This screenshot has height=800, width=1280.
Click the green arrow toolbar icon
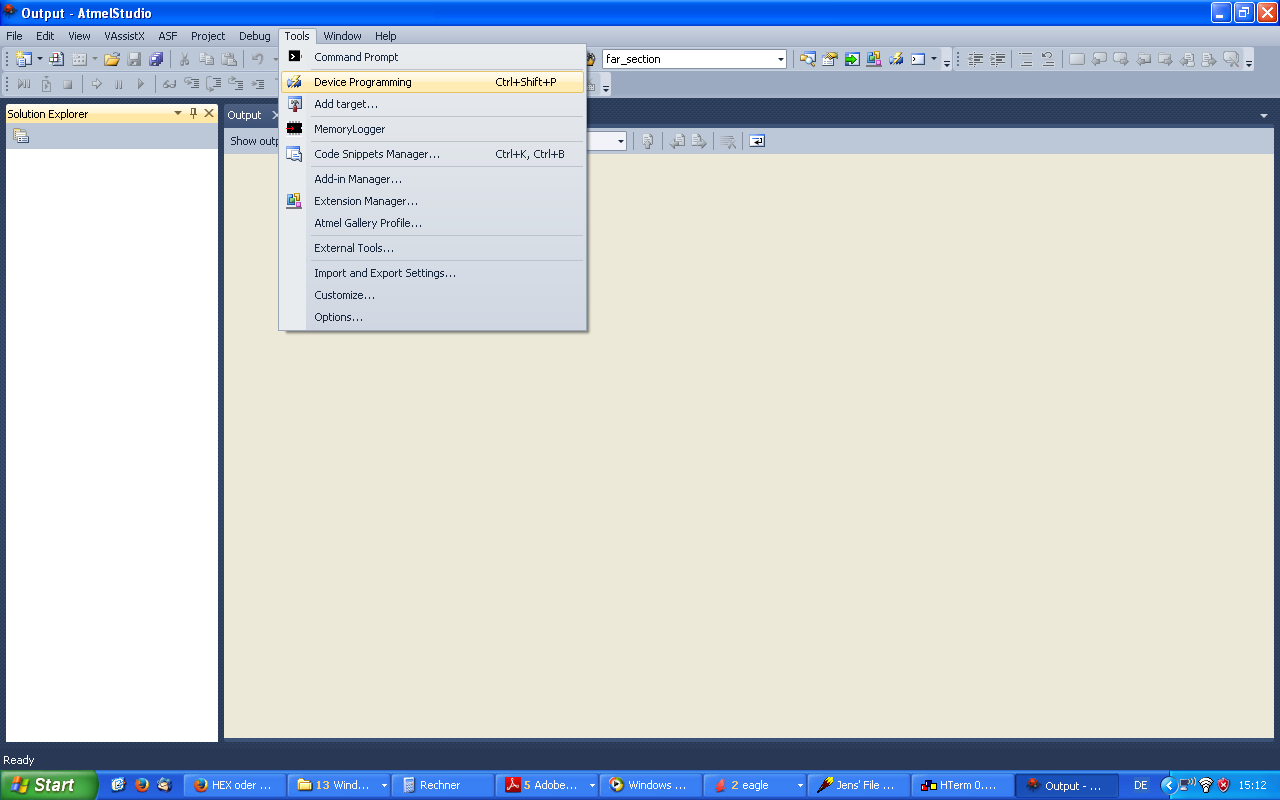851,59
